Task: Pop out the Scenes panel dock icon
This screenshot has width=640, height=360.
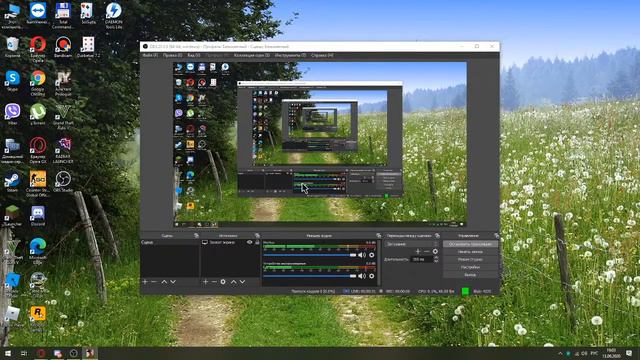Action: tap(196, 236)
